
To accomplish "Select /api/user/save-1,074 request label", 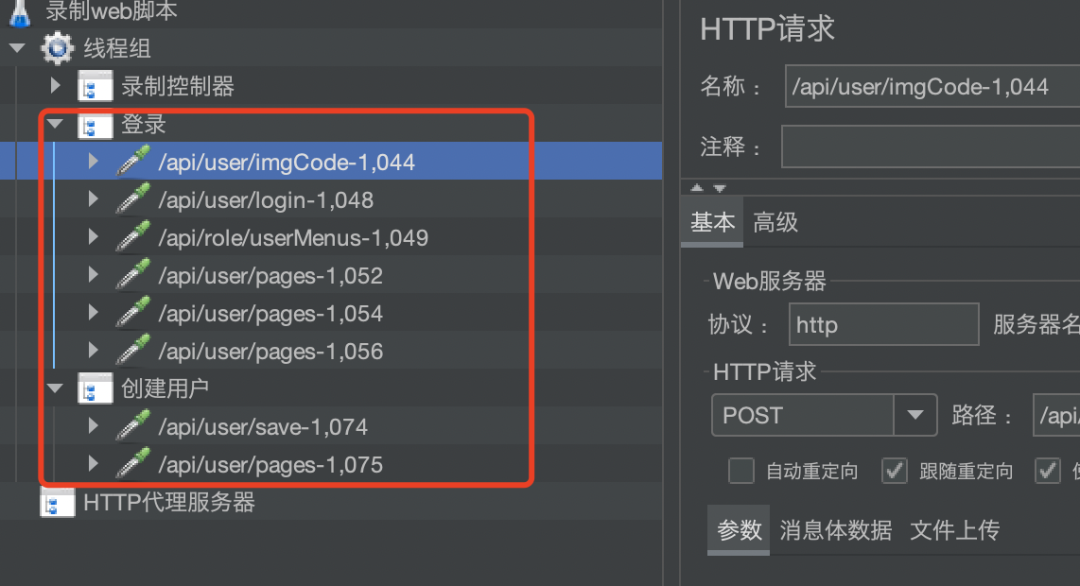I will 263,427.
